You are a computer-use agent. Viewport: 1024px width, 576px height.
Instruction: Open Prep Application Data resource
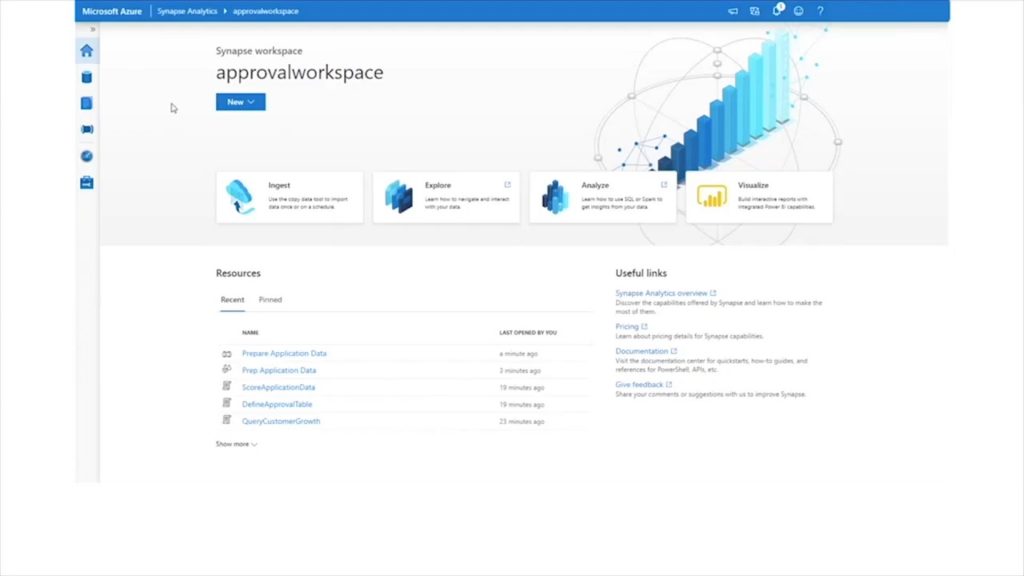tap(279, 370)
